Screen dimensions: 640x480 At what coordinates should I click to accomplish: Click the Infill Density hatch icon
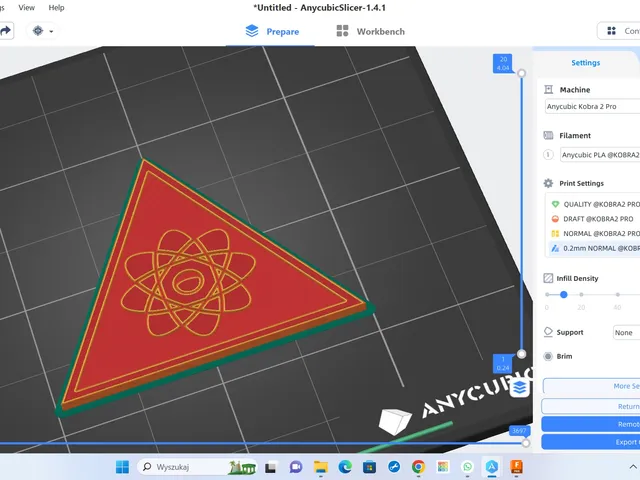[548, 278]
